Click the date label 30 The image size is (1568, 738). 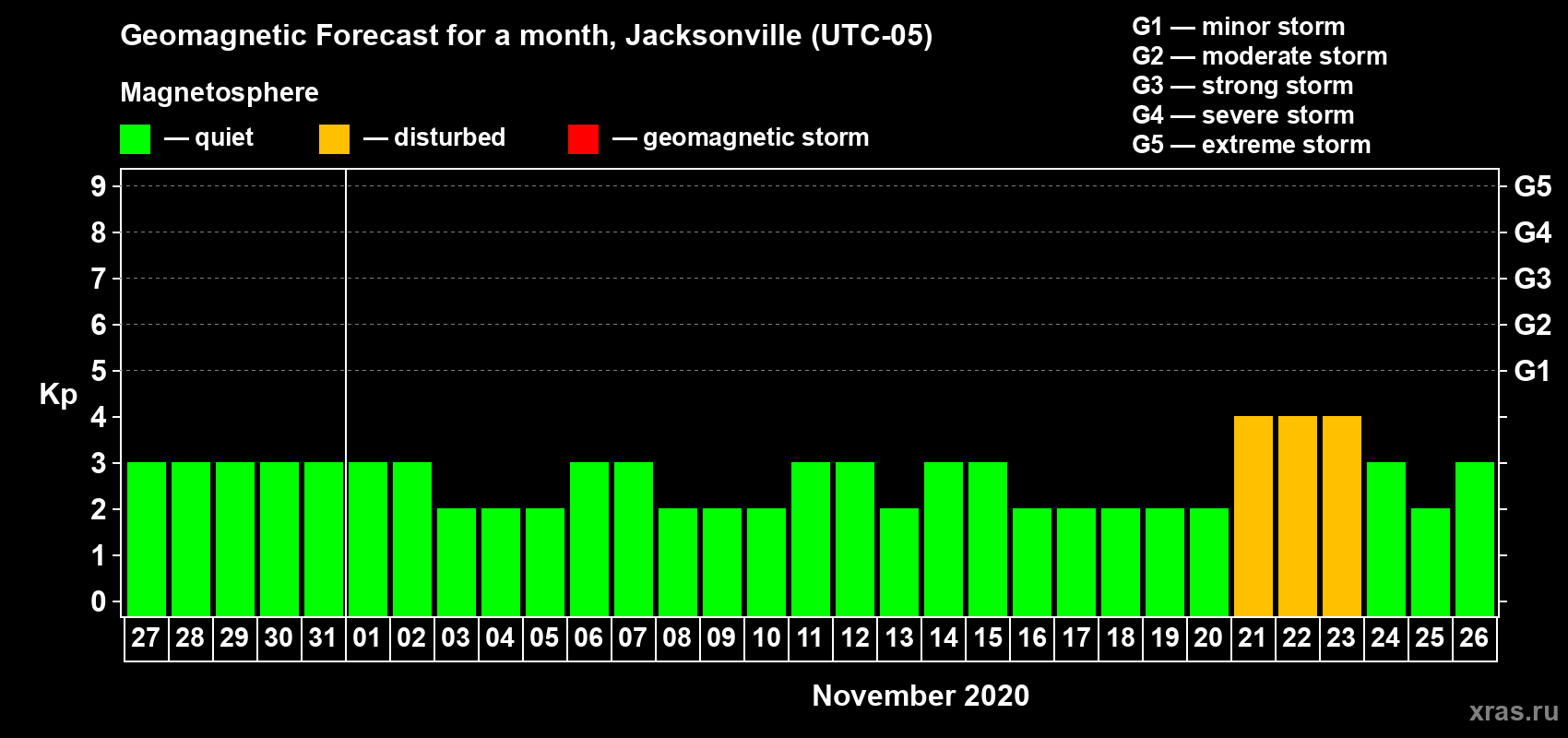coord(279,637)
